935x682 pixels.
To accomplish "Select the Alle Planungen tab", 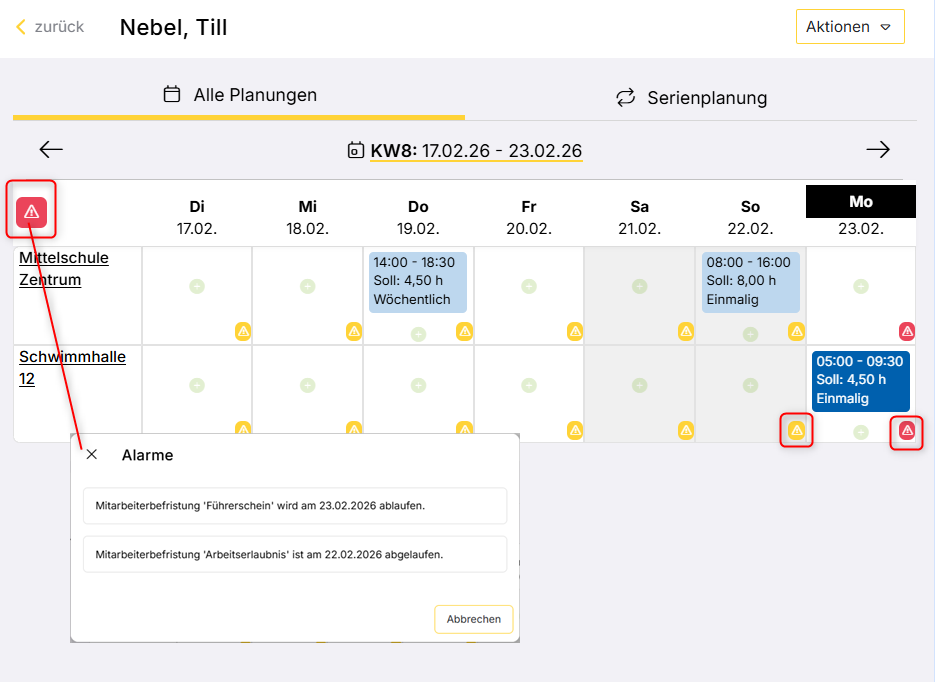I will 239,95.
